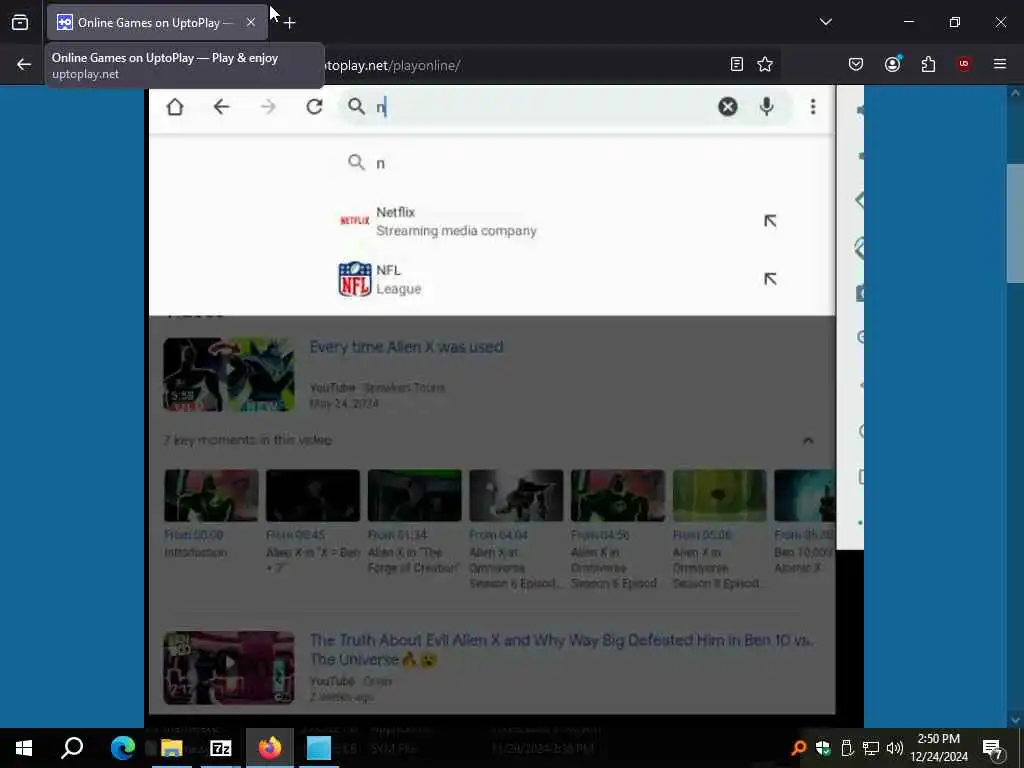
Task: Bookmark this page with the star
Action: pos(765,64)
